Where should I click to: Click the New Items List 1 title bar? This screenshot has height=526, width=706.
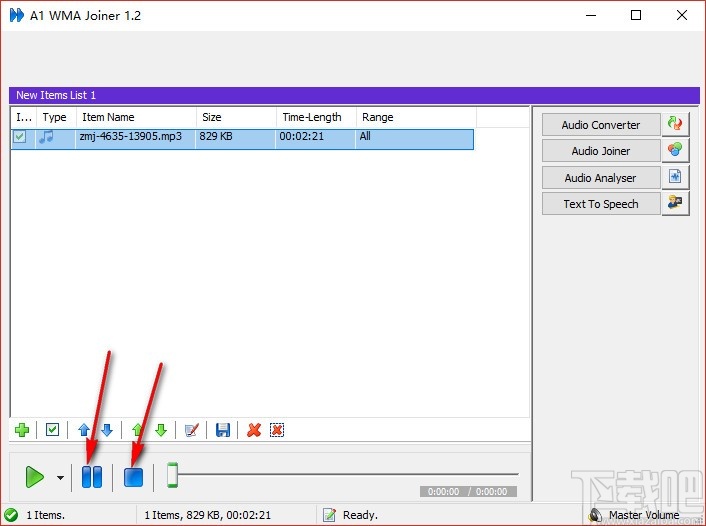click(354, 95)
